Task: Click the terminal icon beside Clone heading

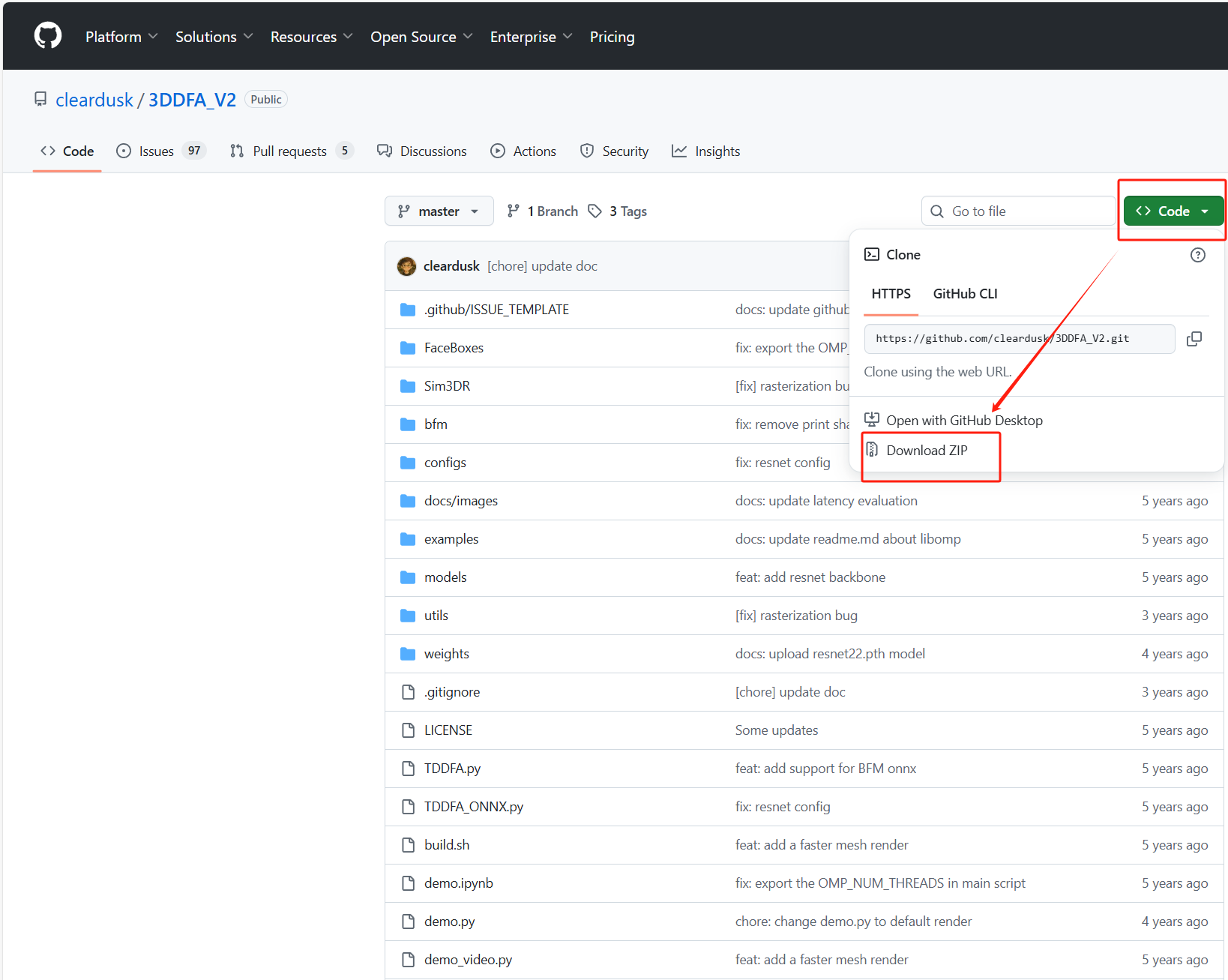Action: coord(872,254)
